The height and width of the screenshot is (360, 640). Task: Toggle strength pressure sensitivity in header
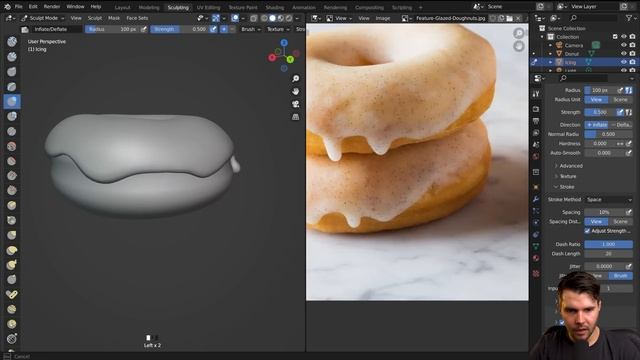point(213,29)
